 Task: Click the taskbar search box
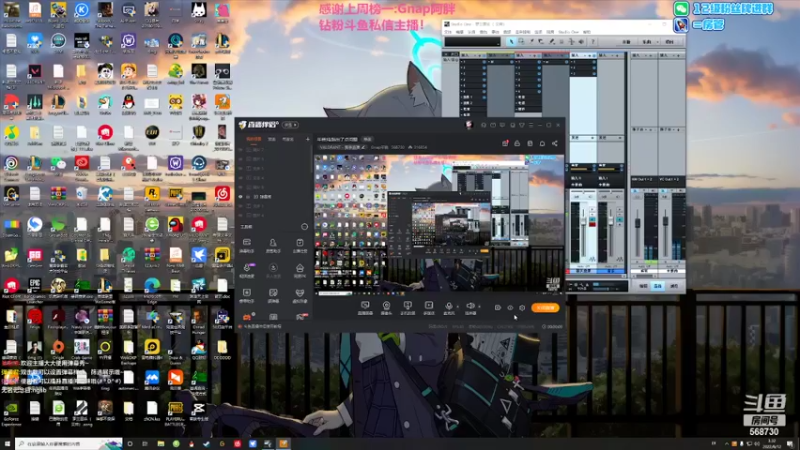click(69, 444)
